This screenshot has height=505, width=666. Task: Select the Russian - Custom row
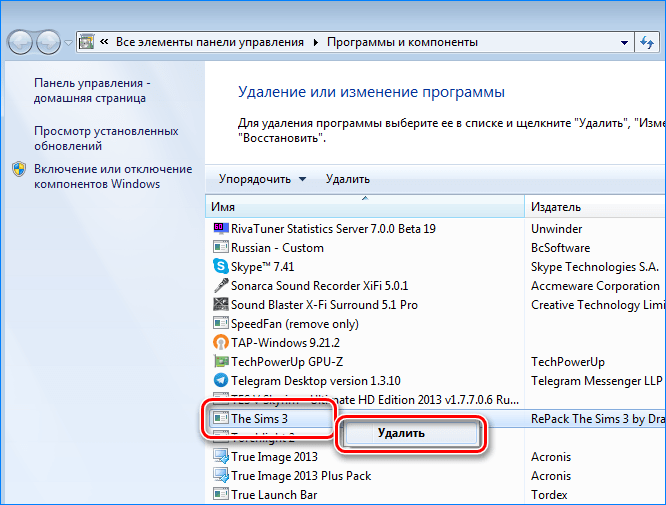(x=277, y=248)
